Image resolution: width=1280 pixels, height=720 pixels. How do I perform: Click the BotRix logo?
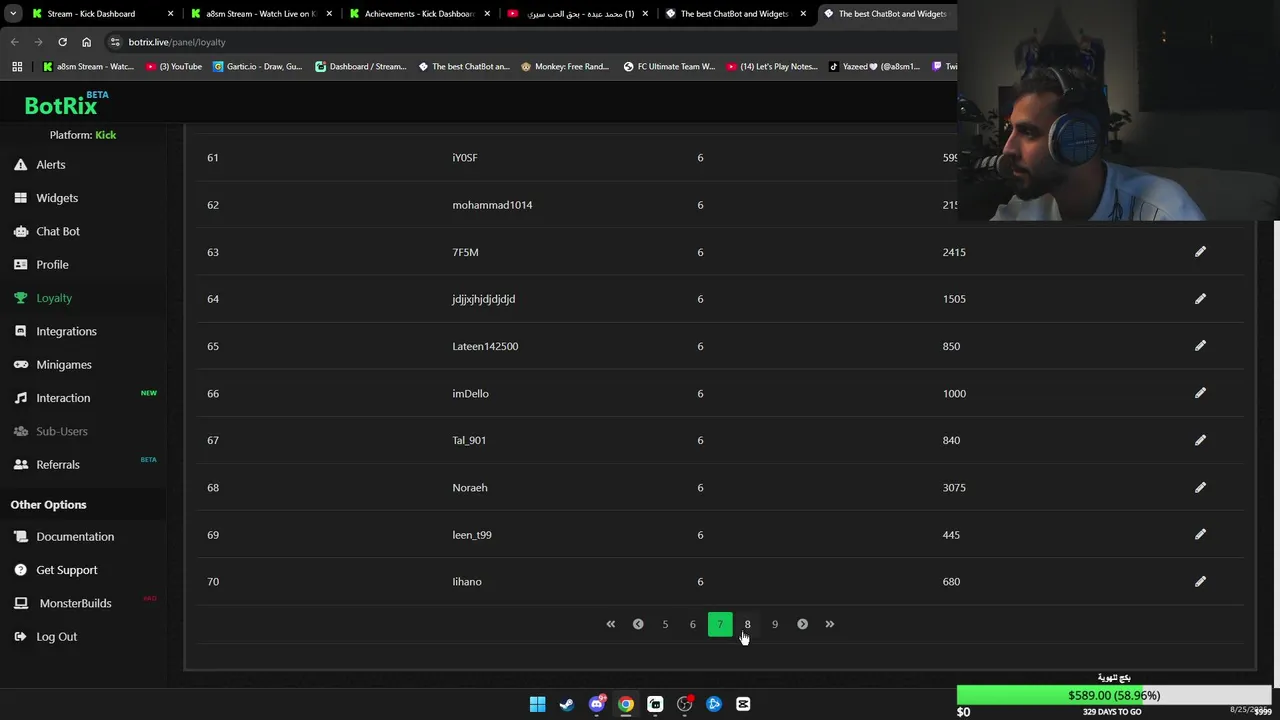(x=61, y=105)
